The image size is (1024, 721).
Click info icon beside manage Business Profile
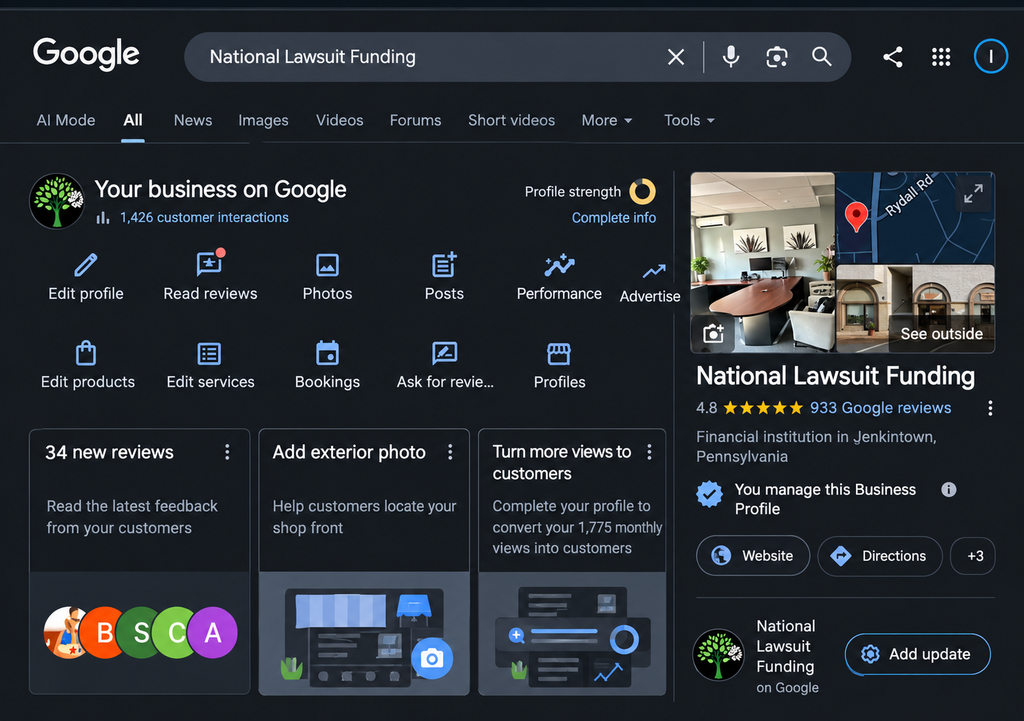[x=949, y=489]
